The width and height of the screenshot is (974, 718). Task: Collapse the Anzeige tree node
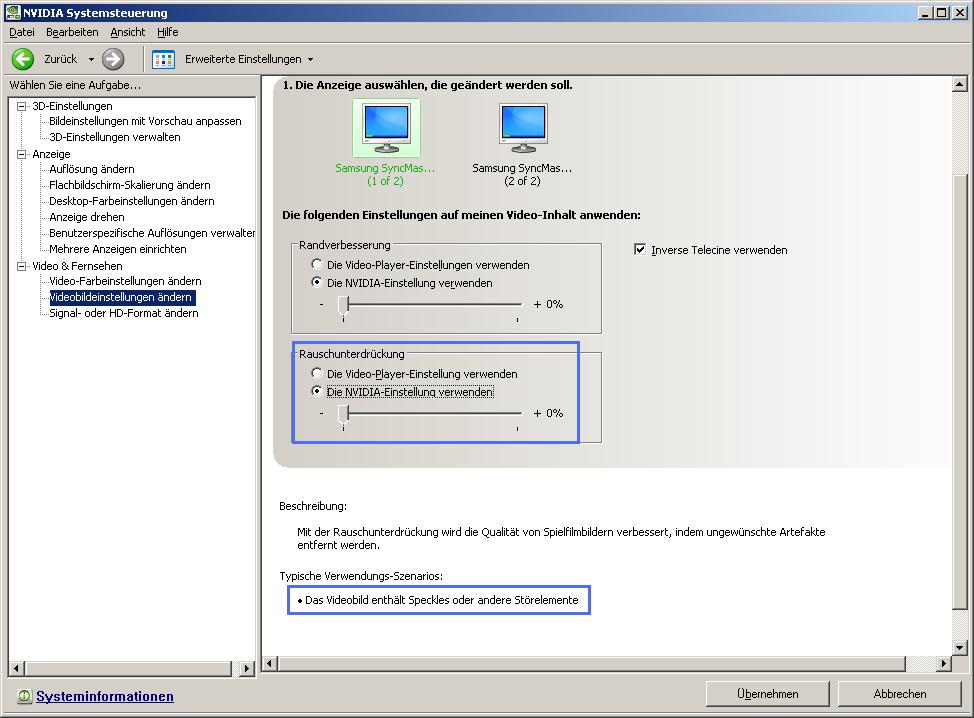click(x=22, y=154)
